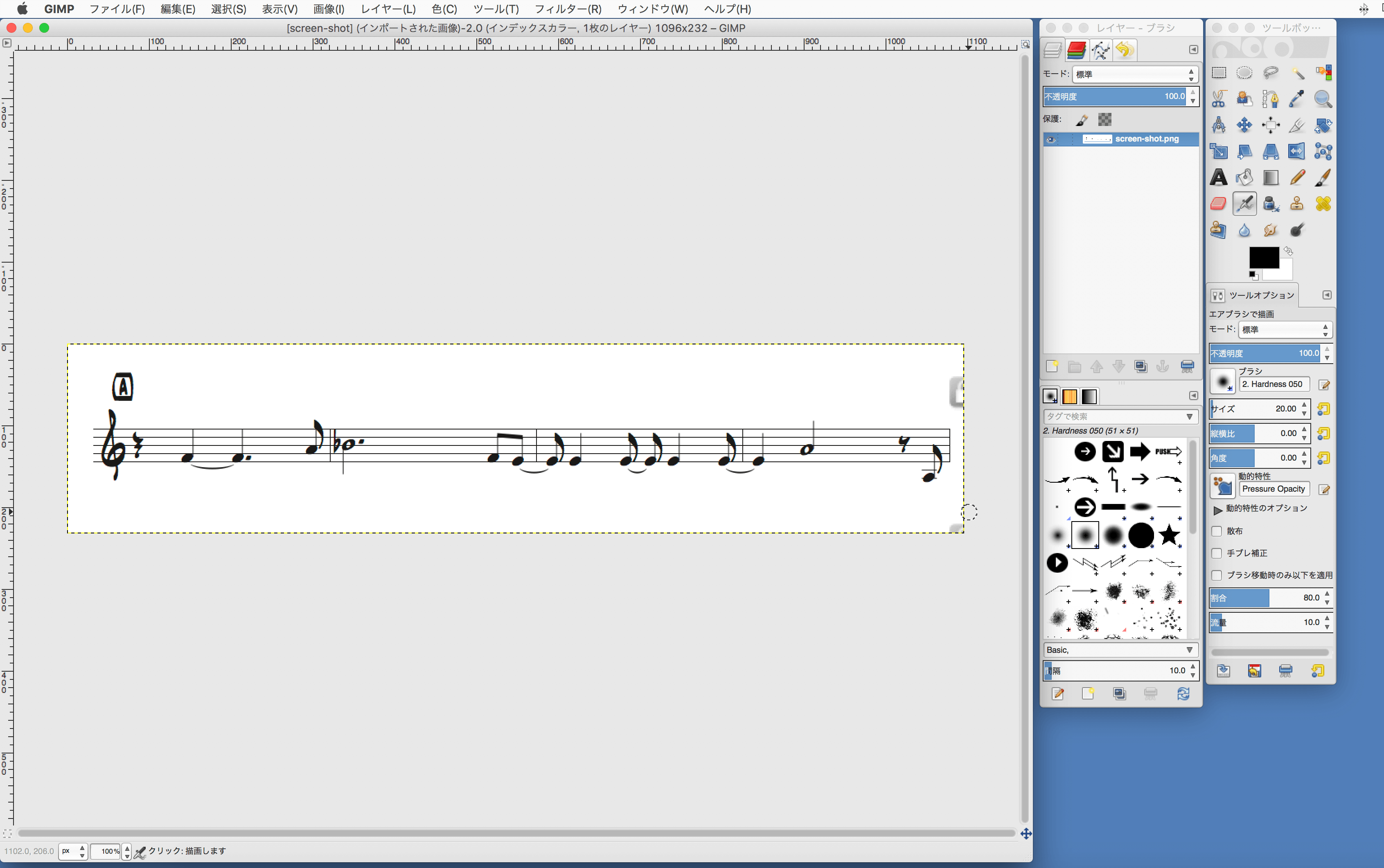
Task: Click the black foreground color swatch
Action: pos(1263,258)
